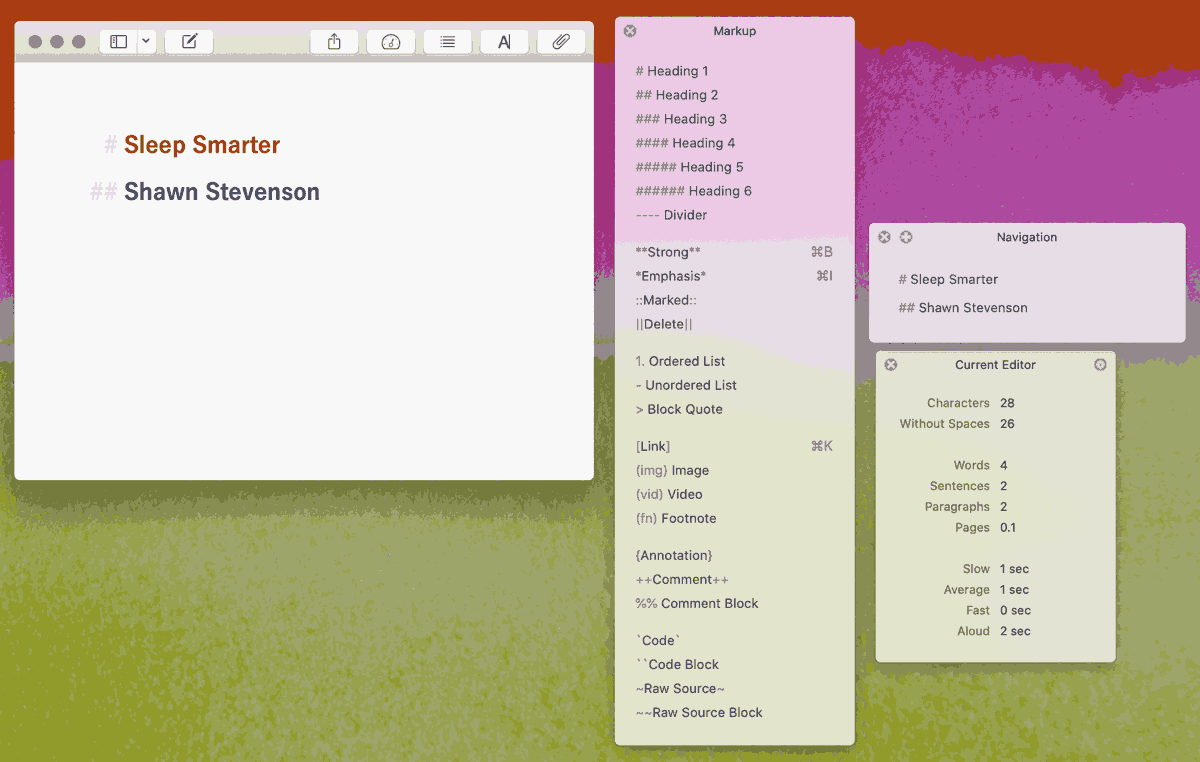Detach the Navigation panel with second icon

(x=906, y=237)
